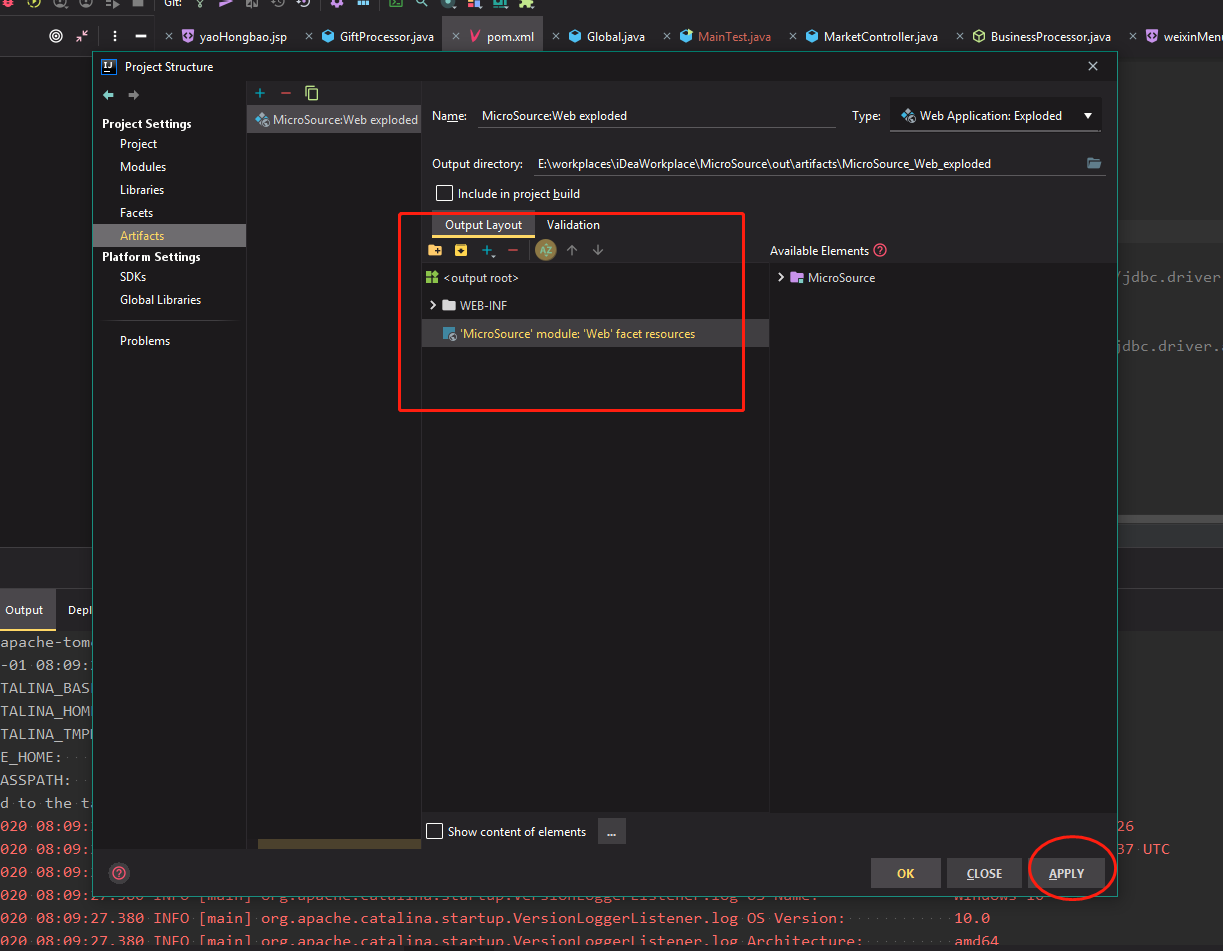Switch to the Validation tab
The image size is (1223, 951).
pyautogui.click(x=573, y=225)
